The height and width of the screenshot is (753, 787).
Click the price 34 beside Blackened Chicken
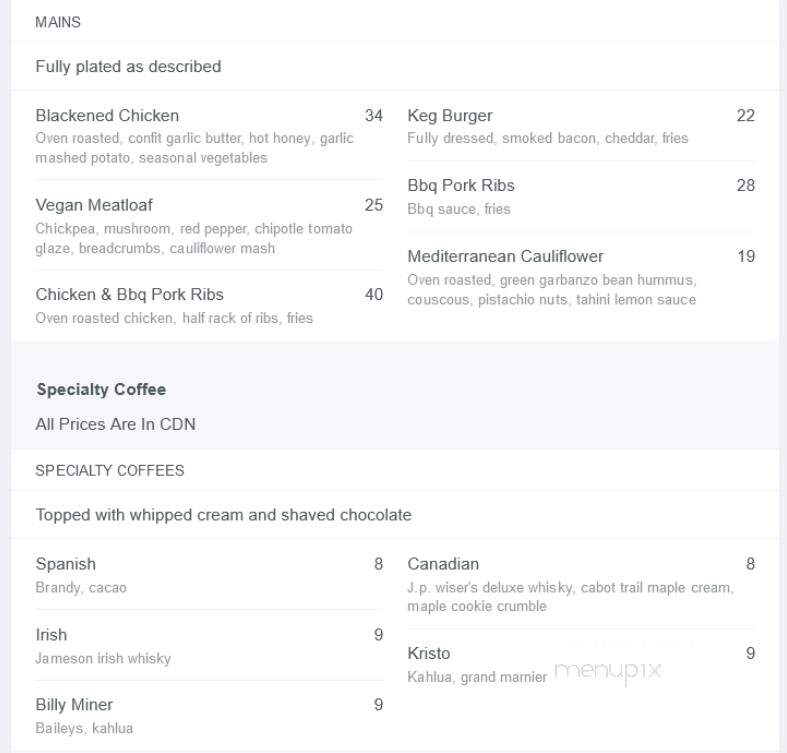[374, 115]
